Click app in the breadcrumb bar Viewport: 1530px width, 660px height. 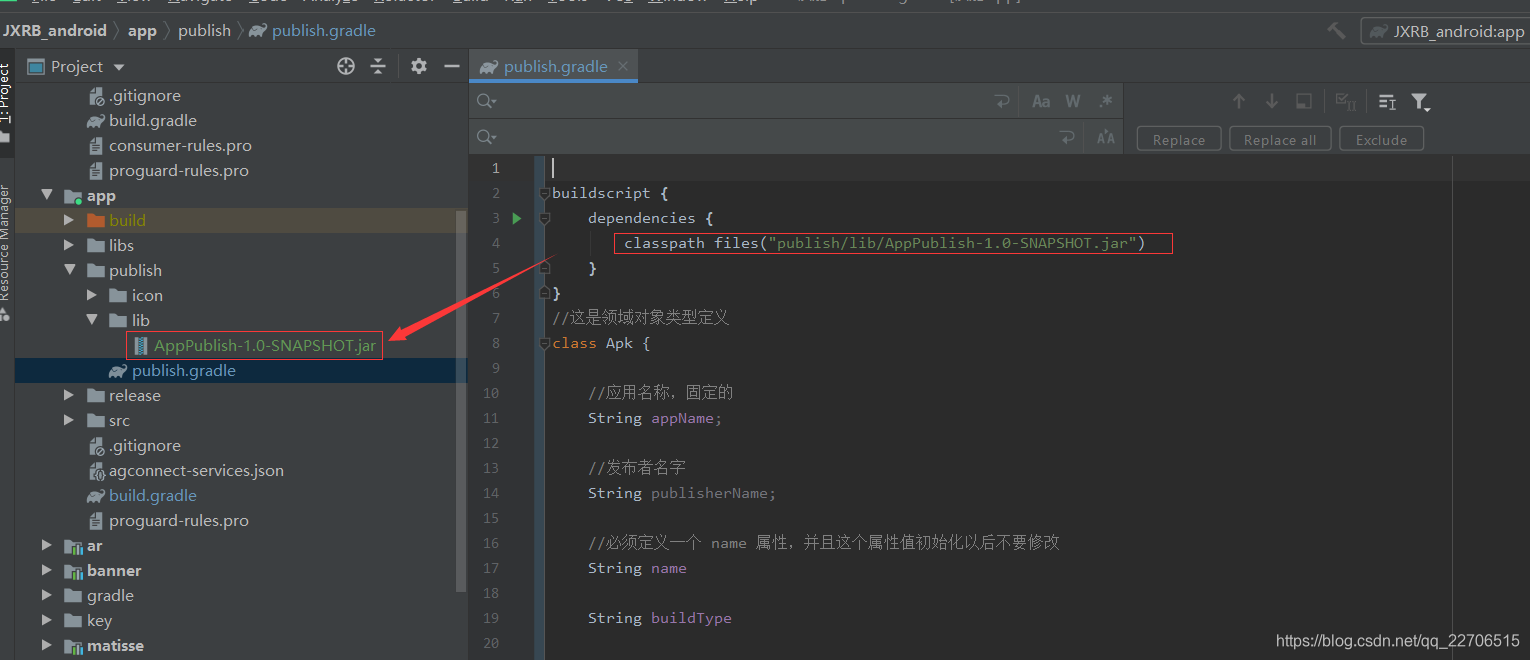coord(142,30)
